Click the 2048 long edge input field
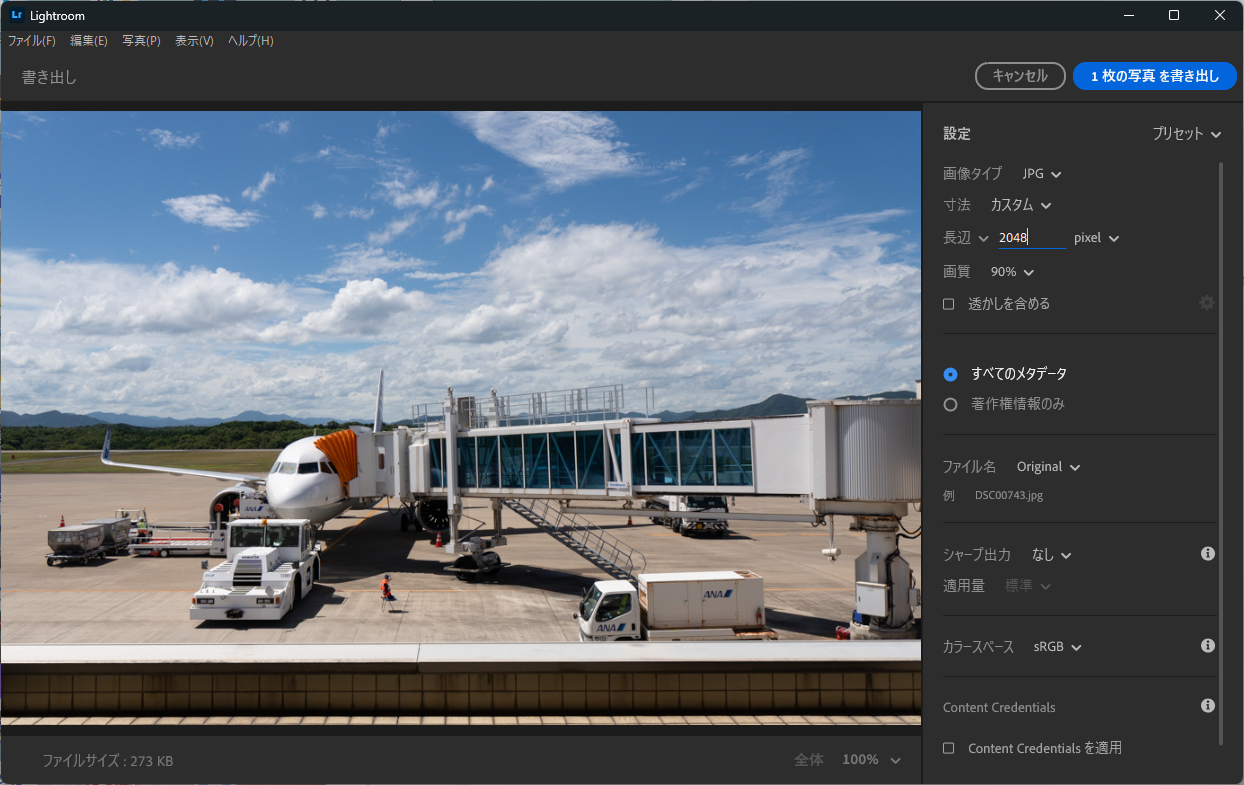 [1031, 238]
